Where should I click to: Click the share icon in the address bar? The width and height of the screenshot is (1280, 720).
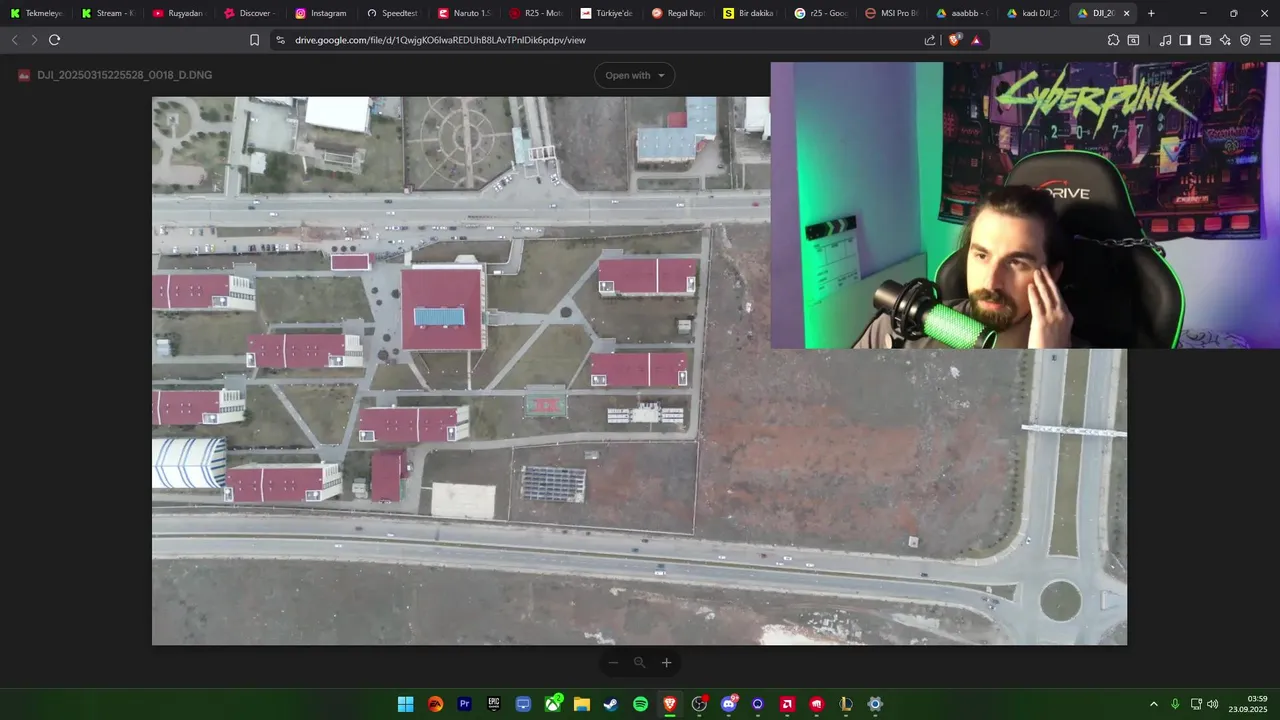pyautogui.click(x=930, y=40)
